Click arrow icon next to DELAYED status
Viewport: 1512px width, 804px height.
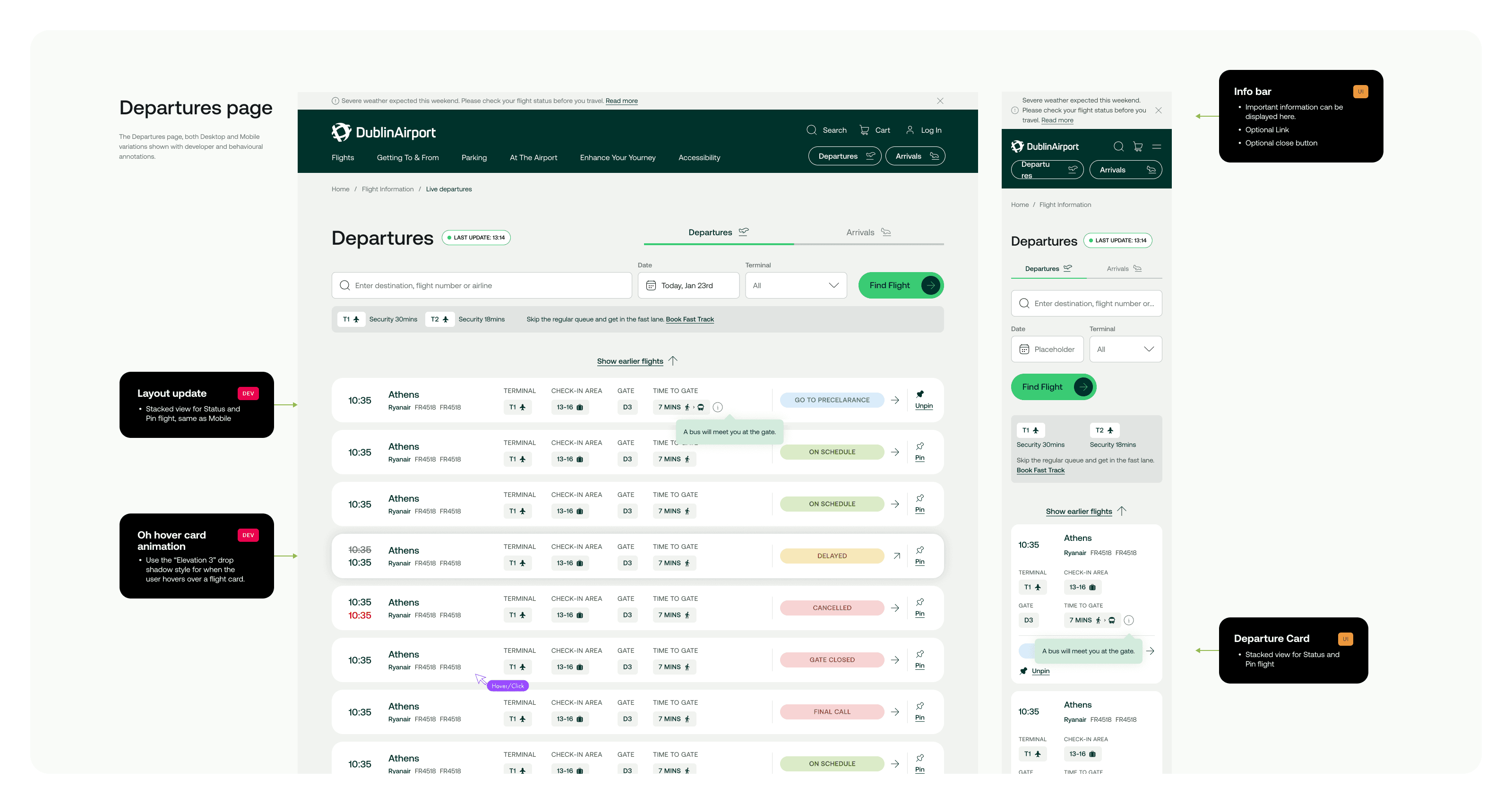coord(896,556)
